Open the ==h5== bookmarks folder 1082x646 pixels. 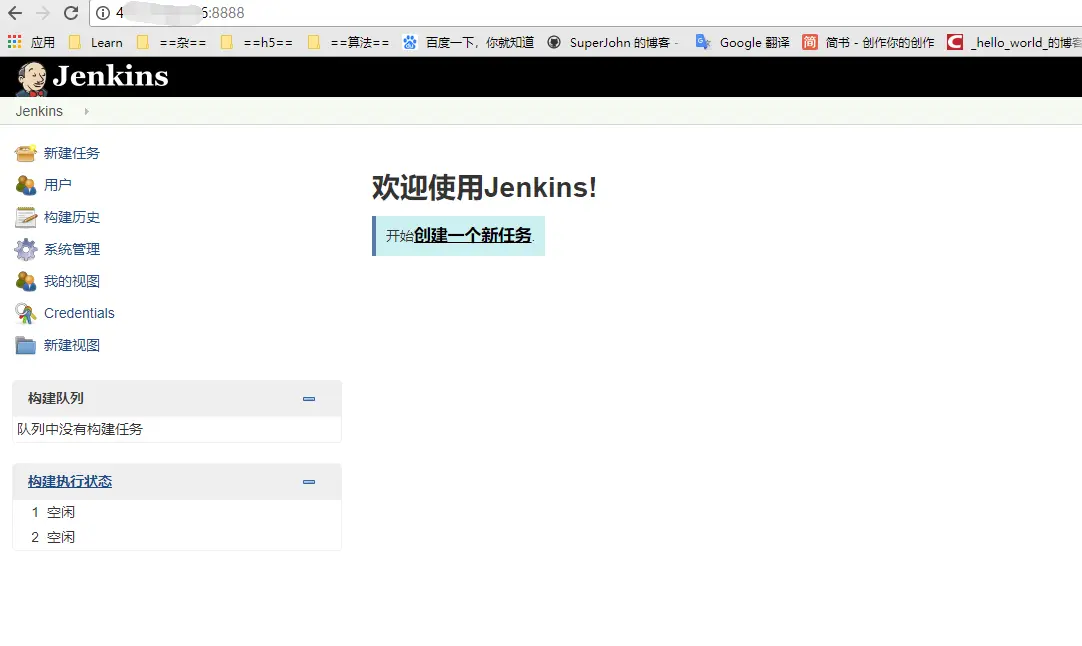[x=257, y=43]
